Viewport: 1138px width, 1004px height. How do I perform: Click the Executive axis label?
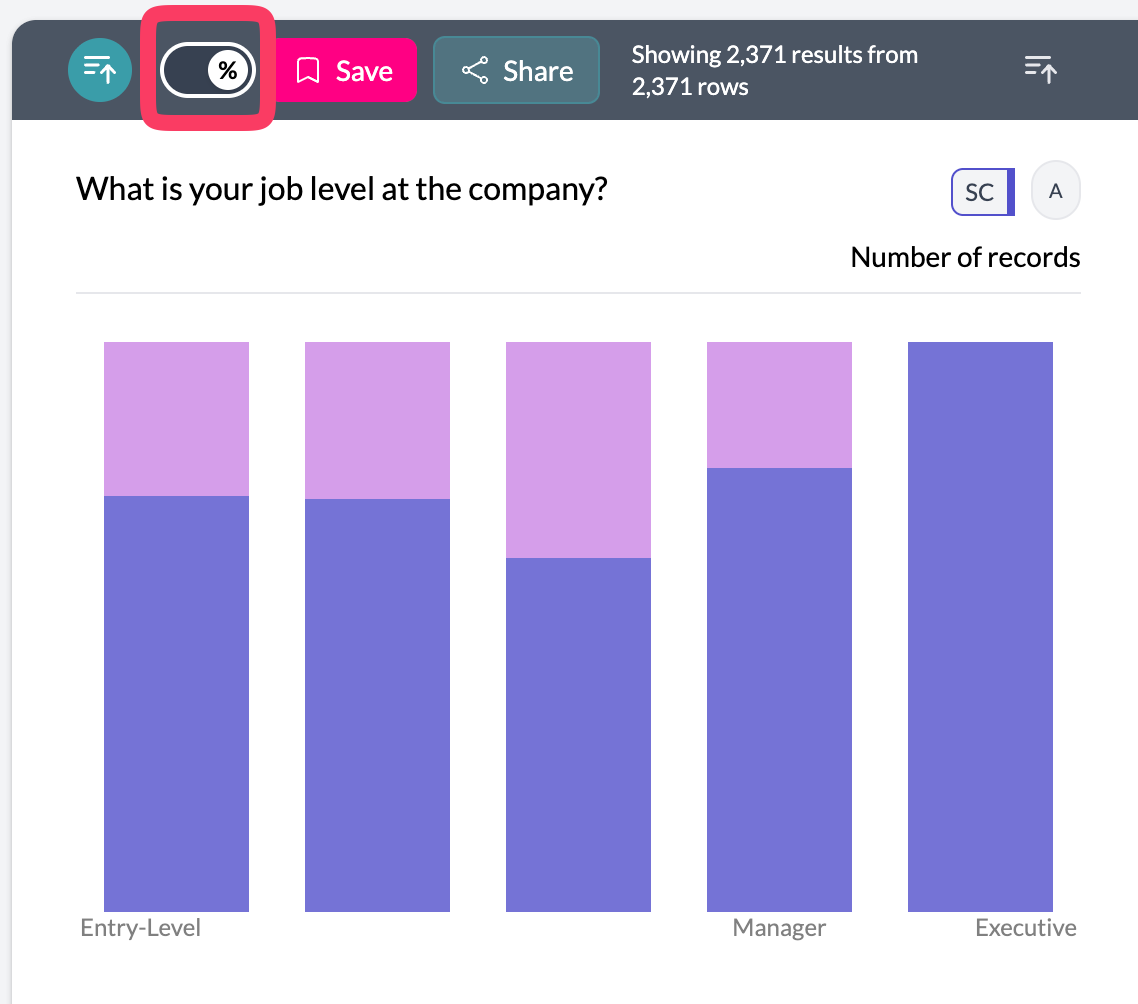(x=1026, y=928)
